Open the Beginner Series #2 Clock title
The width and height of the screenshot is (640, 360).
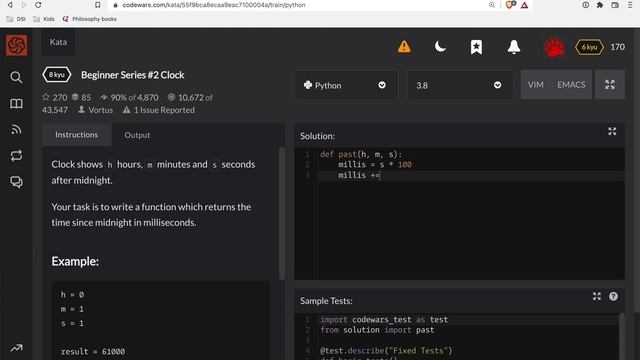click(x=133, y=75)
